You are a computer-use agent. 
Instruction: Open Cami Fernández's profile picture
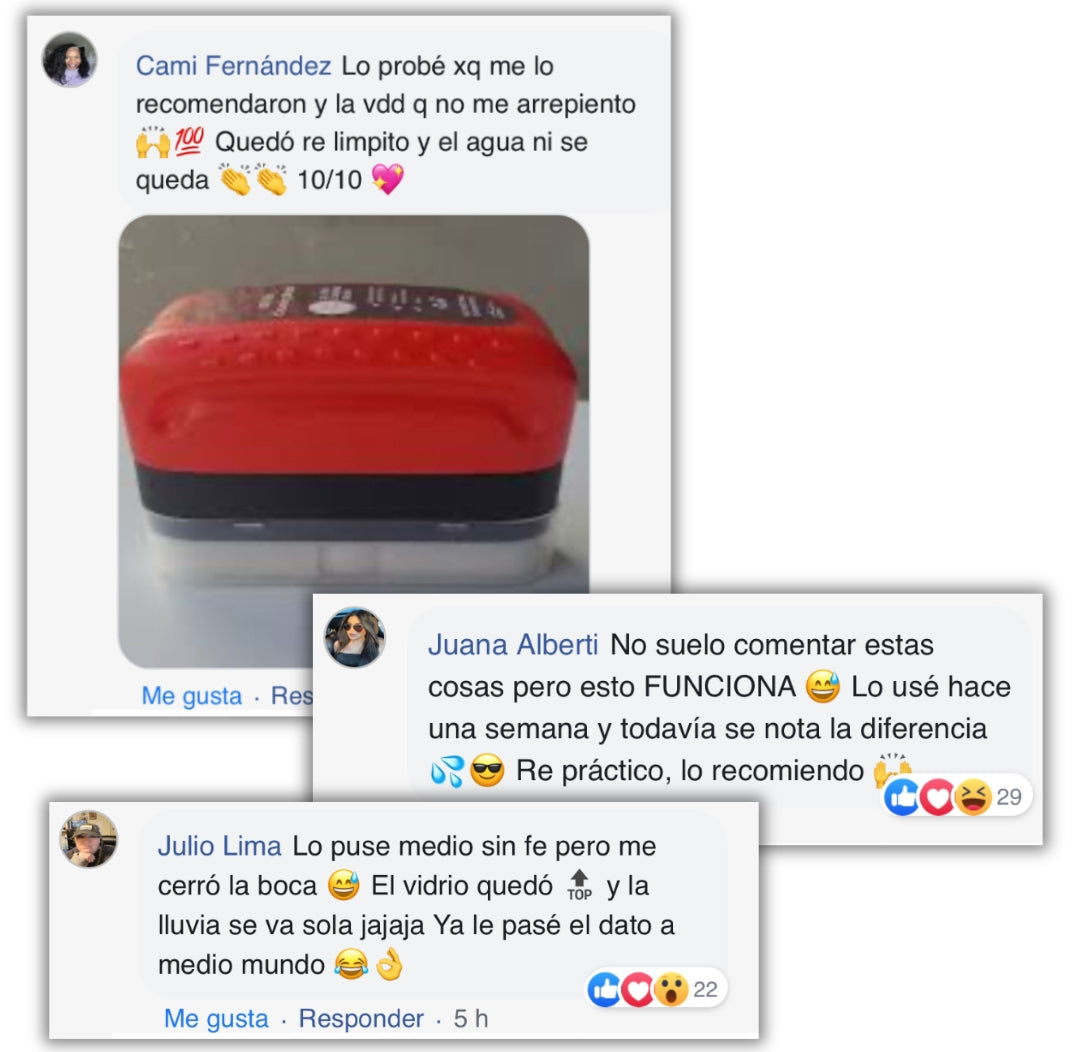[70, 59]
